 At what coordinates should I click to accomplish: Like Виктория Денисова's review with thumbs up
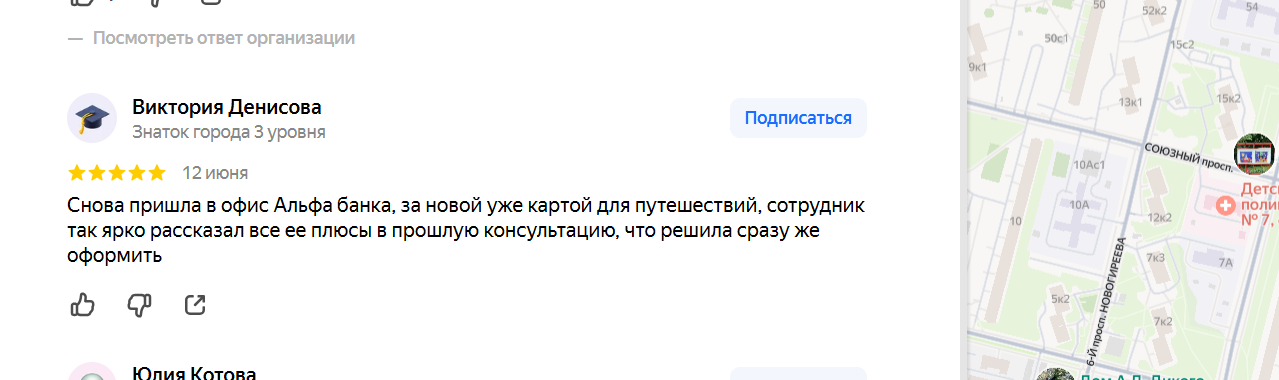tap(82, 305)
